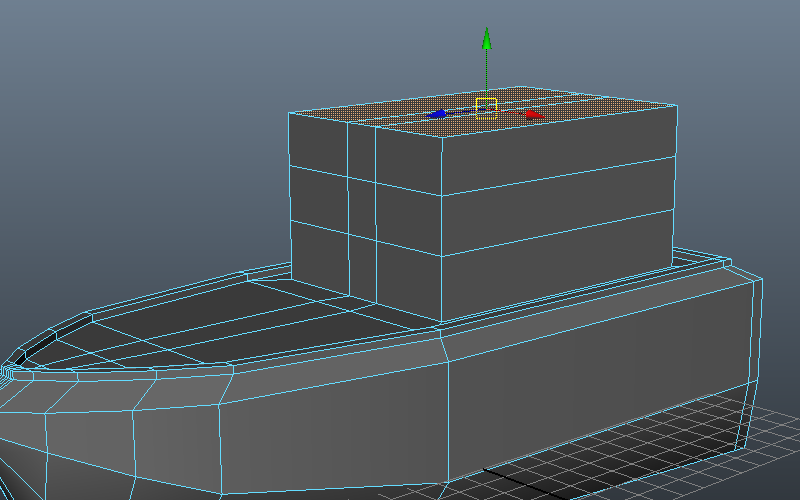This screenshot has width=800, height=500.
Task: Click the green Y-axis manipulator shaft line
Action: coord(486,75)
